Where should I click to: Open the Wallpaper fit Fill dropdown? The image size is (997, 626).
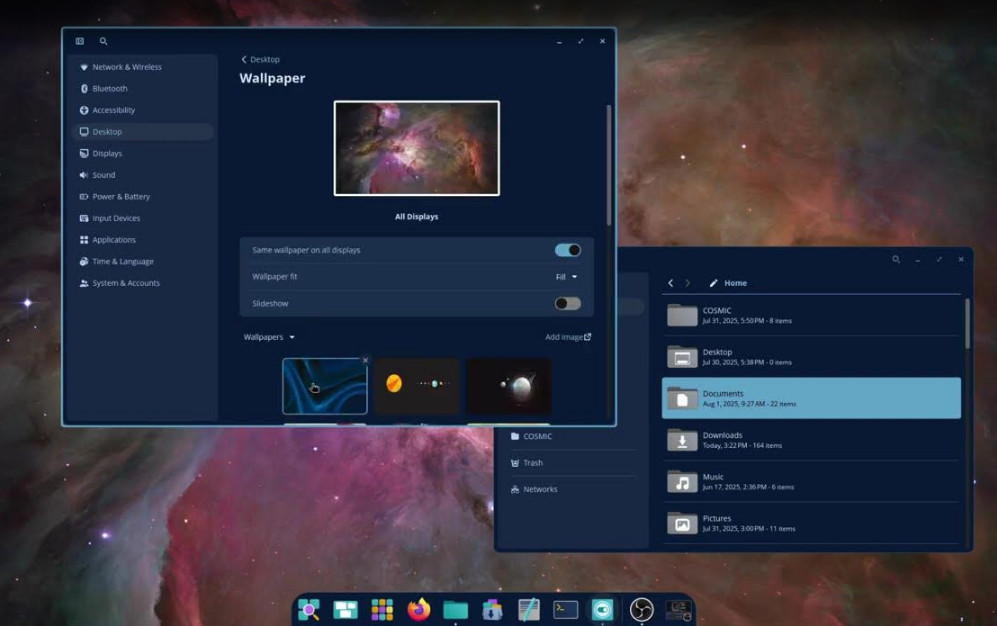pyautogui.click(x=566, y=276)
